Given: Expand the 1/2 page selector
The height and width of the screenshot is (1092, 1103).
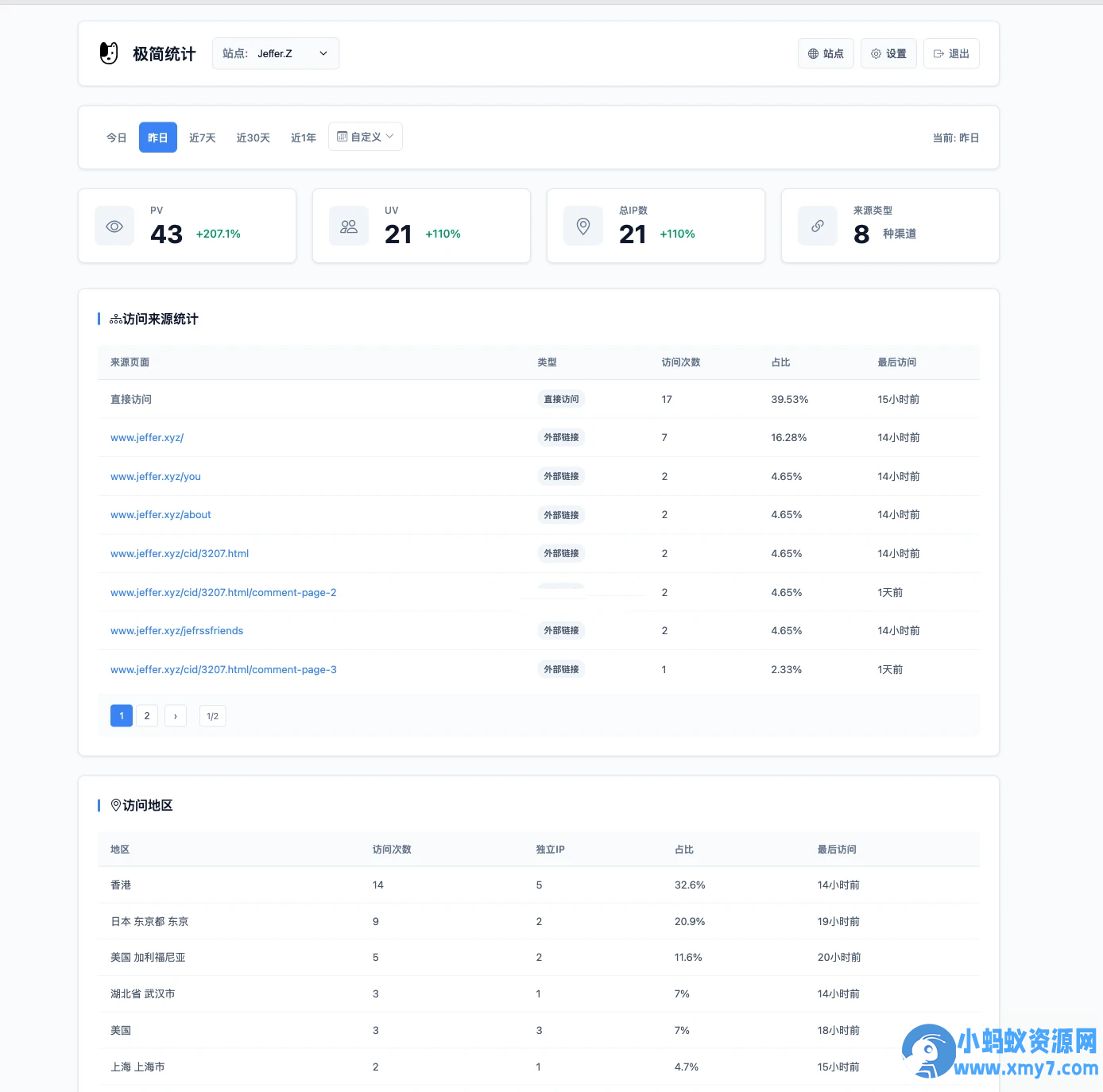Looking at the screenshot, I should pyautogui.click(x=212, y=715).
